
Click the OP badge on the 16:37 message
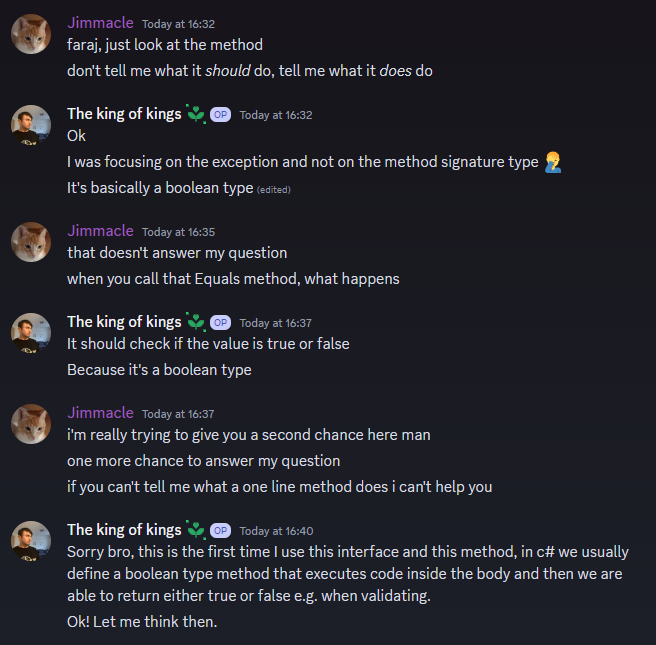click(220, 322)
